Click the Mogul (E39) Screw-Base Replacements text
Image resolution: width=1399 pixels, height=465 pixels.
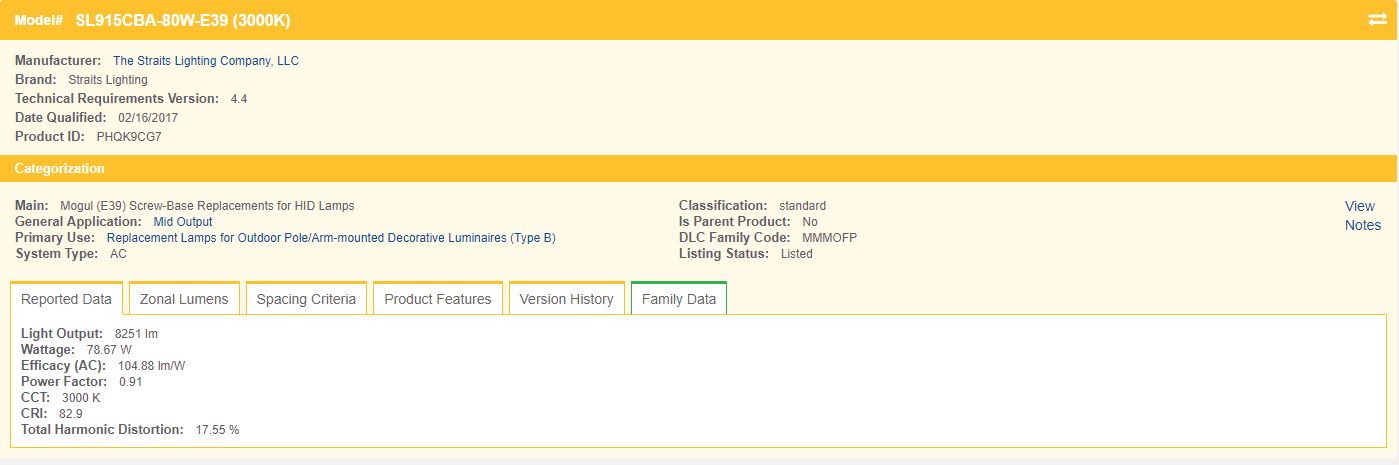point(207,206)
